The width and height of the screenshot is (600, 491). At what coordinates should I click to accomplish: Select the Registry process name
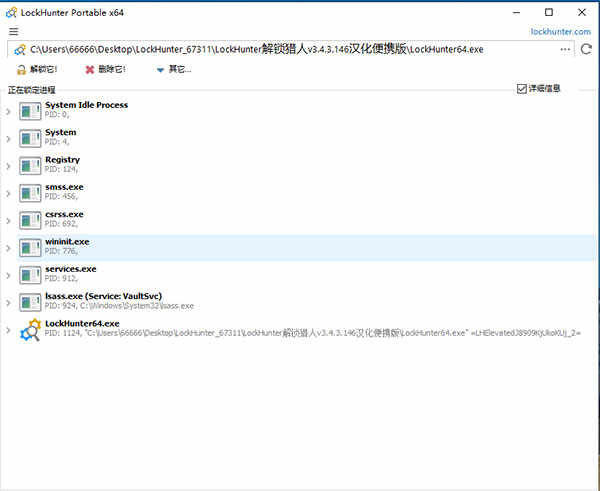tap(62, 160)
